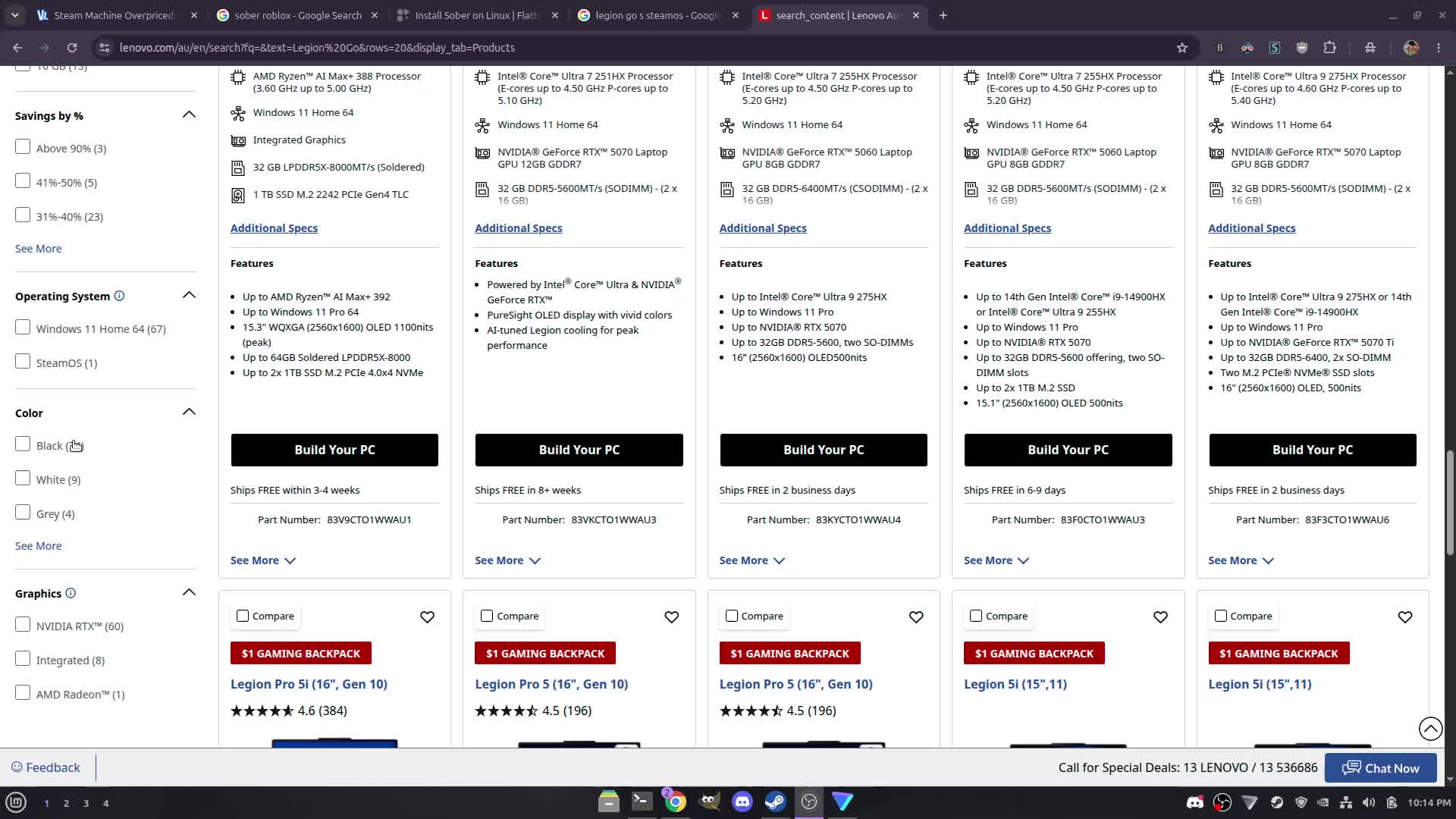Open the tab search dropdown arrow
Viewport: 1456px width, 819px height.
point(14,15)
